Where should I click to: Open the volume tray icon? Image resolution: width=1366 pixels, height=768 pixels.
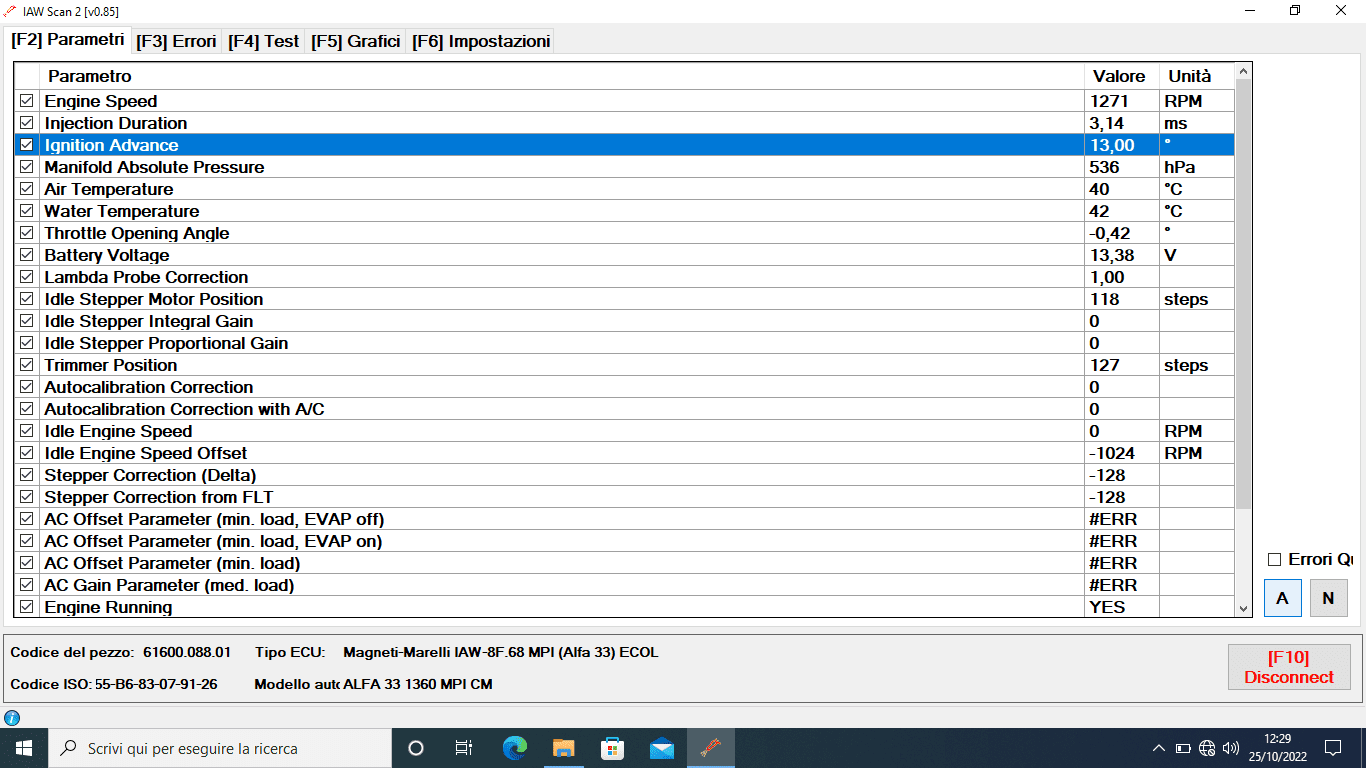(1231, 748)
